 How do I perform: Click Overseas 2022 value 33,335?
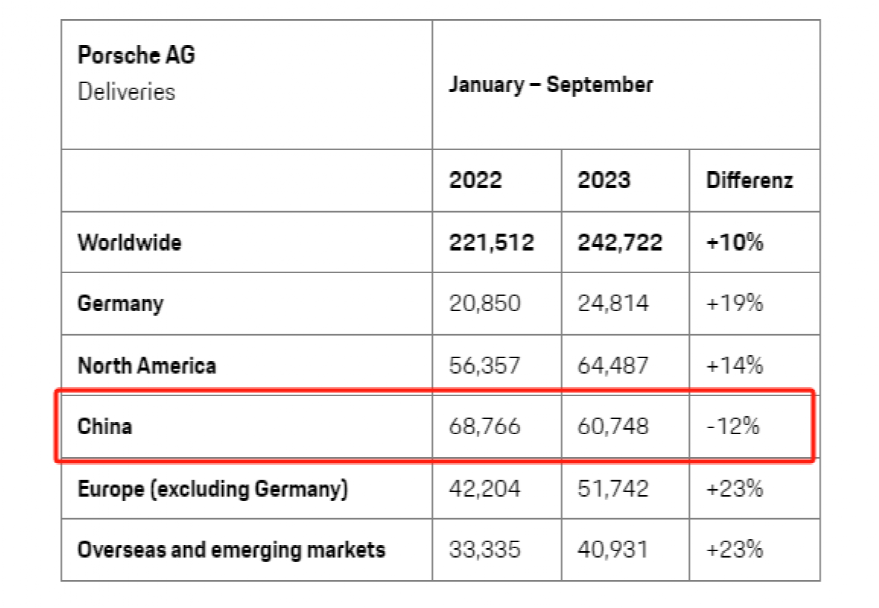[x=484, y=550]
